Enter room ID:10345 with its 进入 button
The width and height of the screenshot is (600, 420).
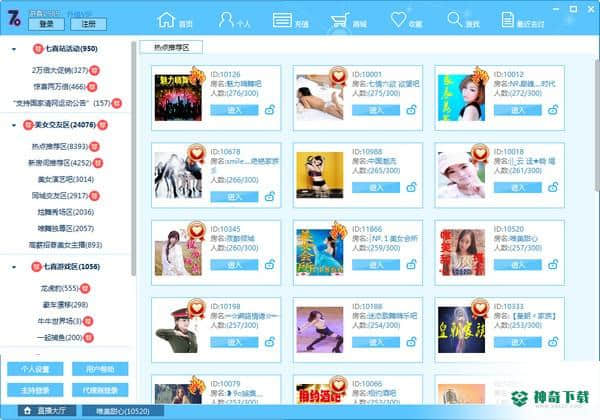coord(234,265)
